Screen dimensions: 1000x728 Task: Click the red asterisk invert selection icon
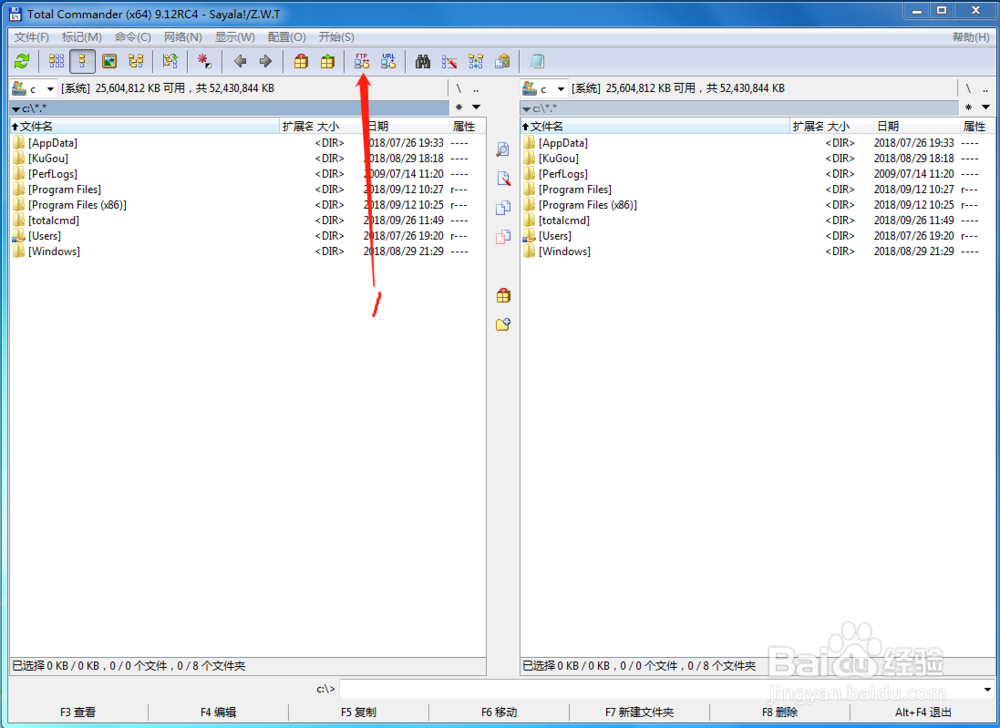(204, 61)
